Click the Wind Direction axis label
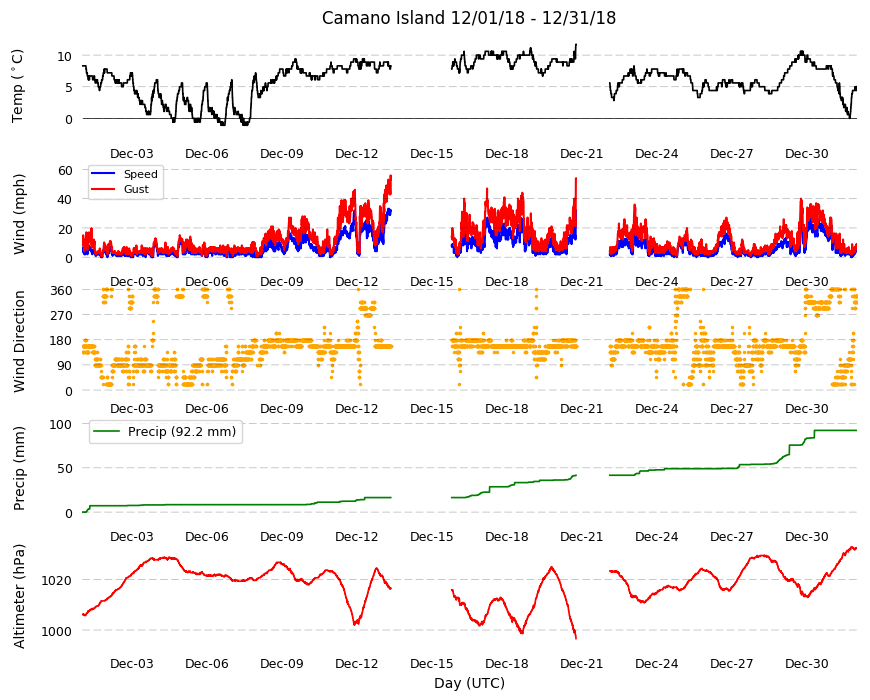This screenshot has width=870, height=700. point(19,342)
